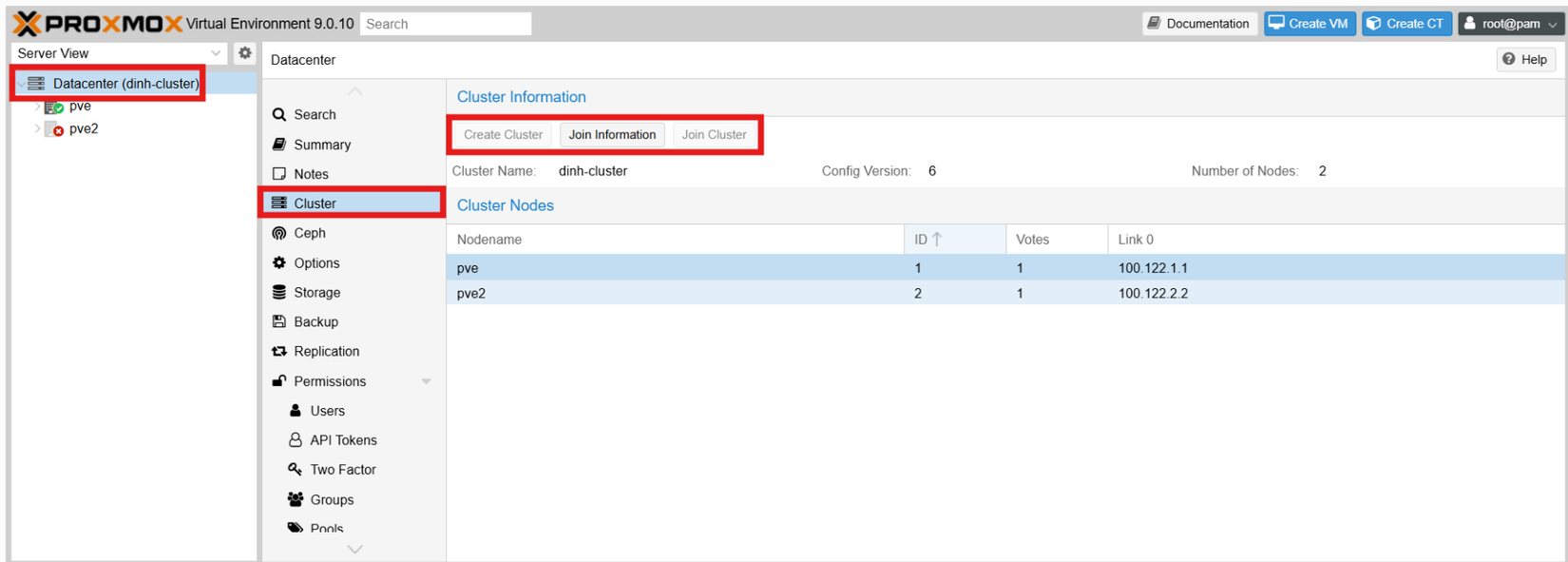Open the Groups menu item

point(353,499)
